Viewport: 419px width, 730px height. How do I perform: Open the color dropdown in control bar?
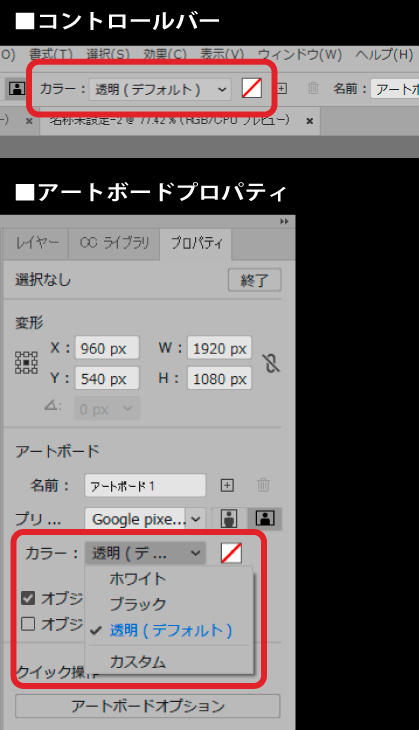(160, 89)
